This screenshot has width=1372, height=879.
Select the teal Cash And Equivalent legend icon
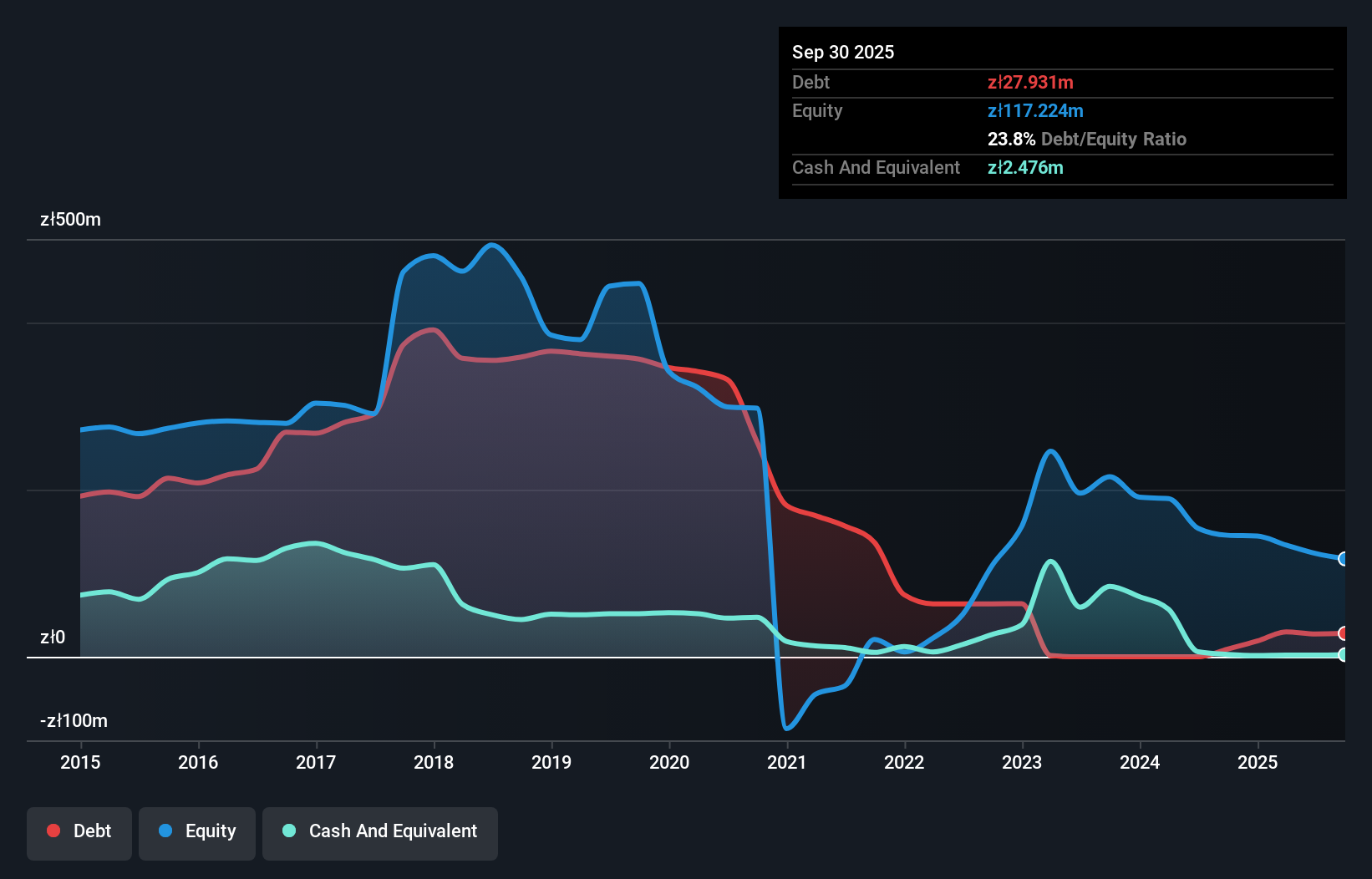[287, 831]
